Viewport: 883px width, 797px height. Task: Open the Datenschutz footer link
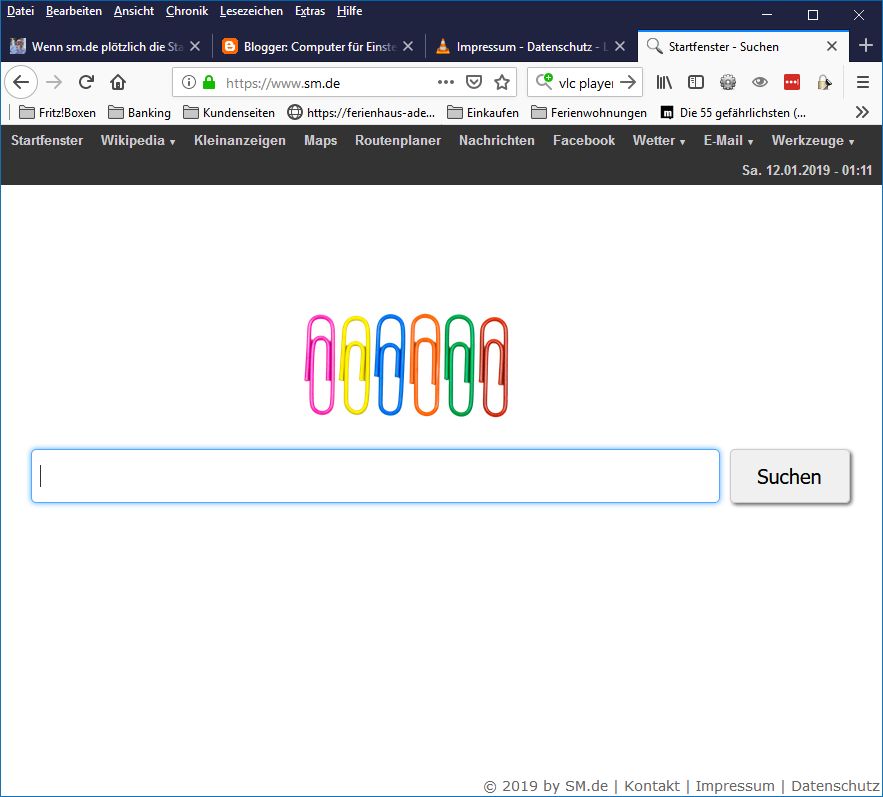tap(835, 786)
